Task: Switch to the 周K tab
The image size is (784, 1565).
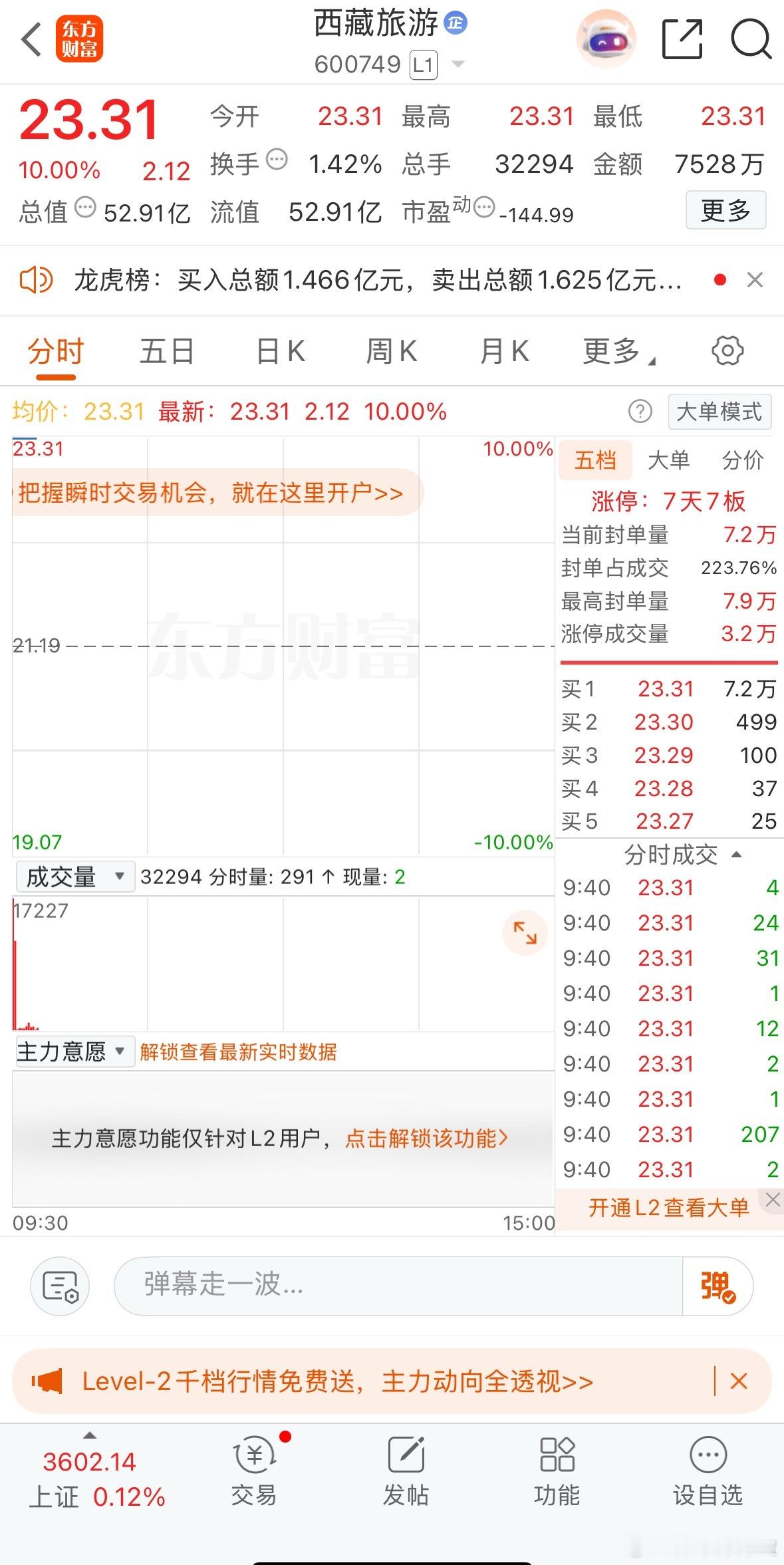Action: [392, 351]
